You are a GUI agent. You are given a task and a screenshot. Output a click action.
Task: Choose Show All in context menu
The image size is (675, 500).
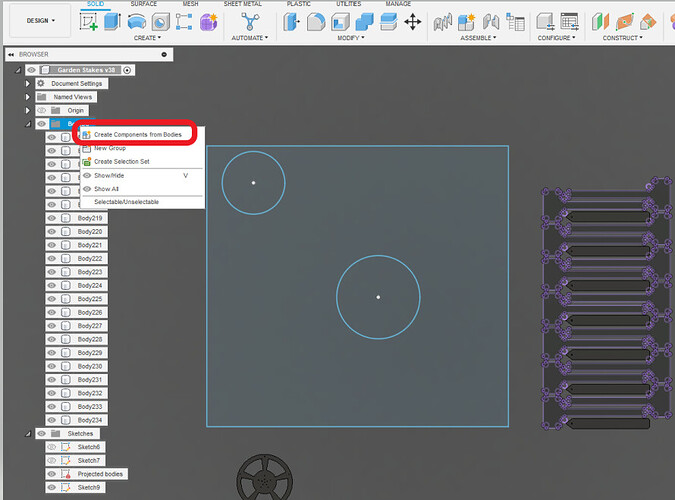(106, 189)
